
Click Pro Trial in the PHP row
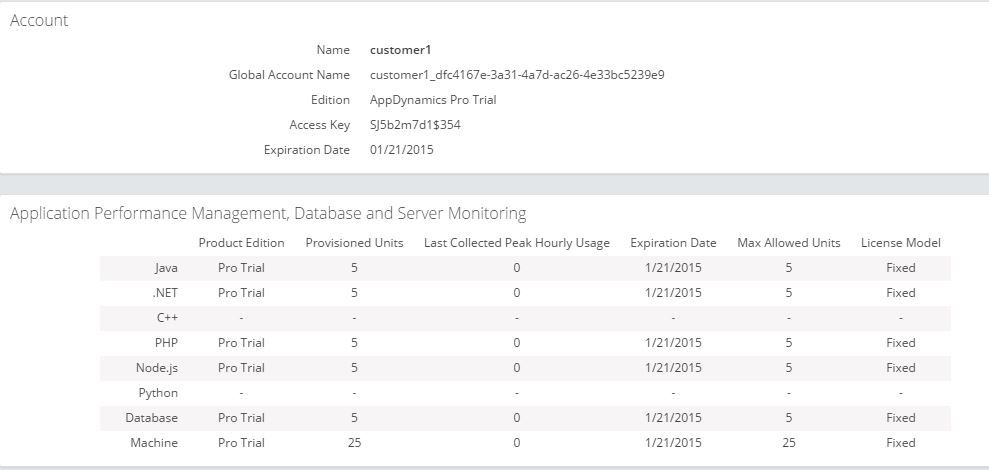pos(242,343)
